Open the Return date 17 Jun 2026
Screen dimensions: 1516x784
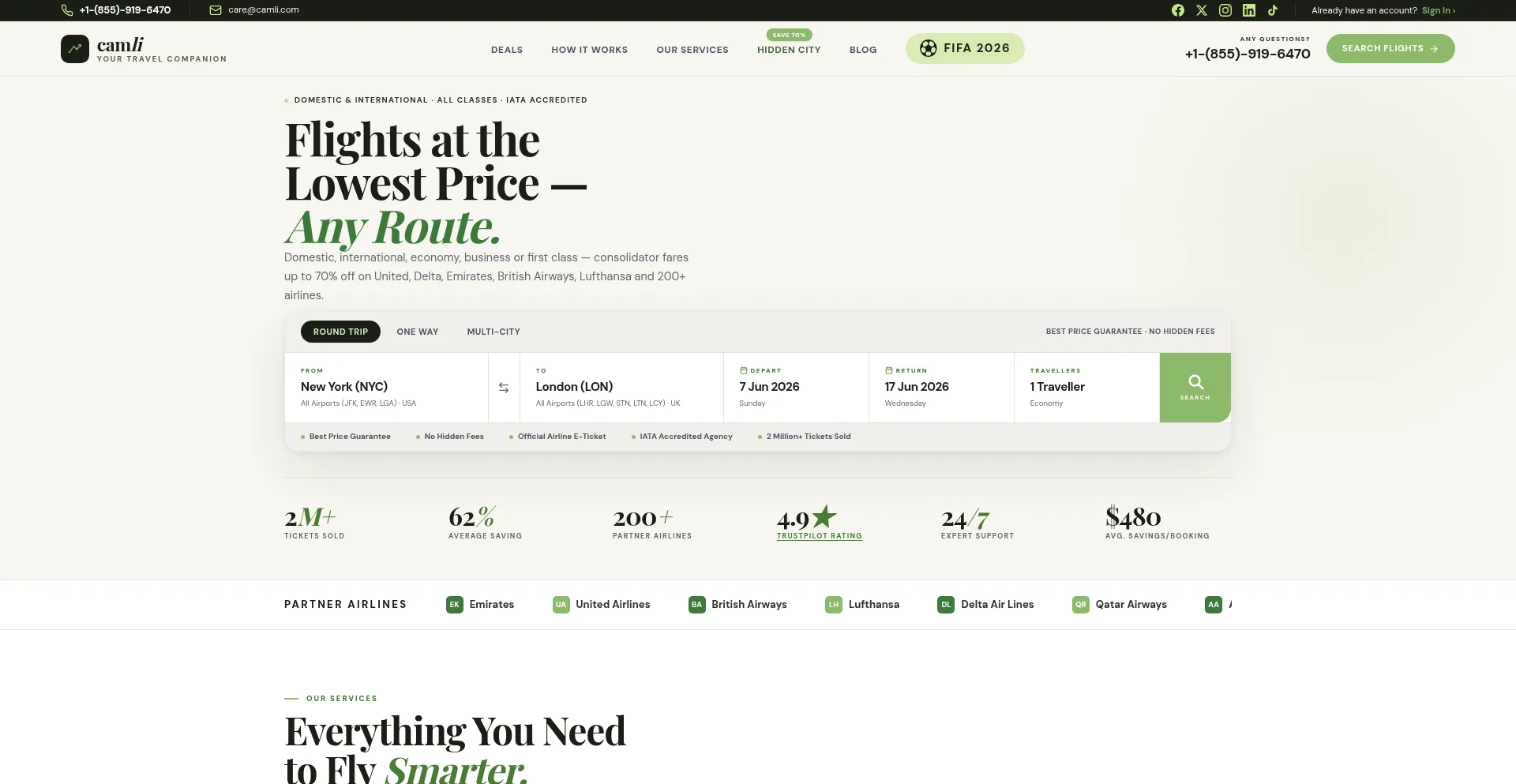pyautogui.click(x=941, y=388)
